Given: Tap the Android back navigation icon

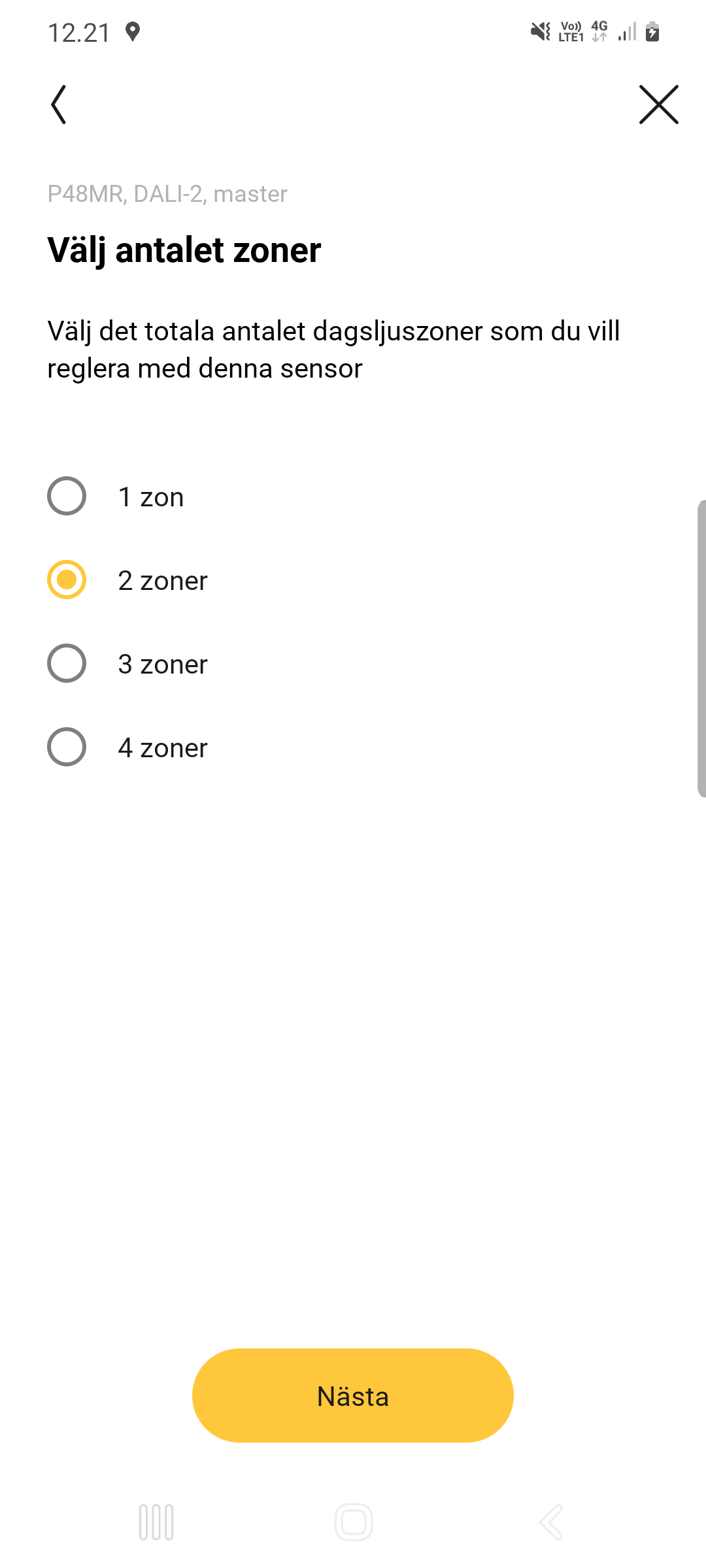Looking at the screenshot, I should [x=551, y=1522].
